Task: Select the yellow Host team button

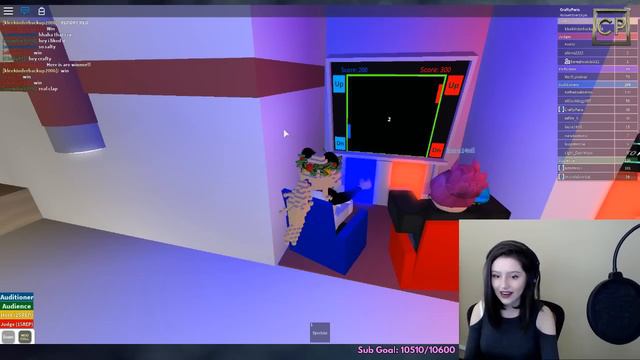Action: pyautogui.click(x=17, y=315)
